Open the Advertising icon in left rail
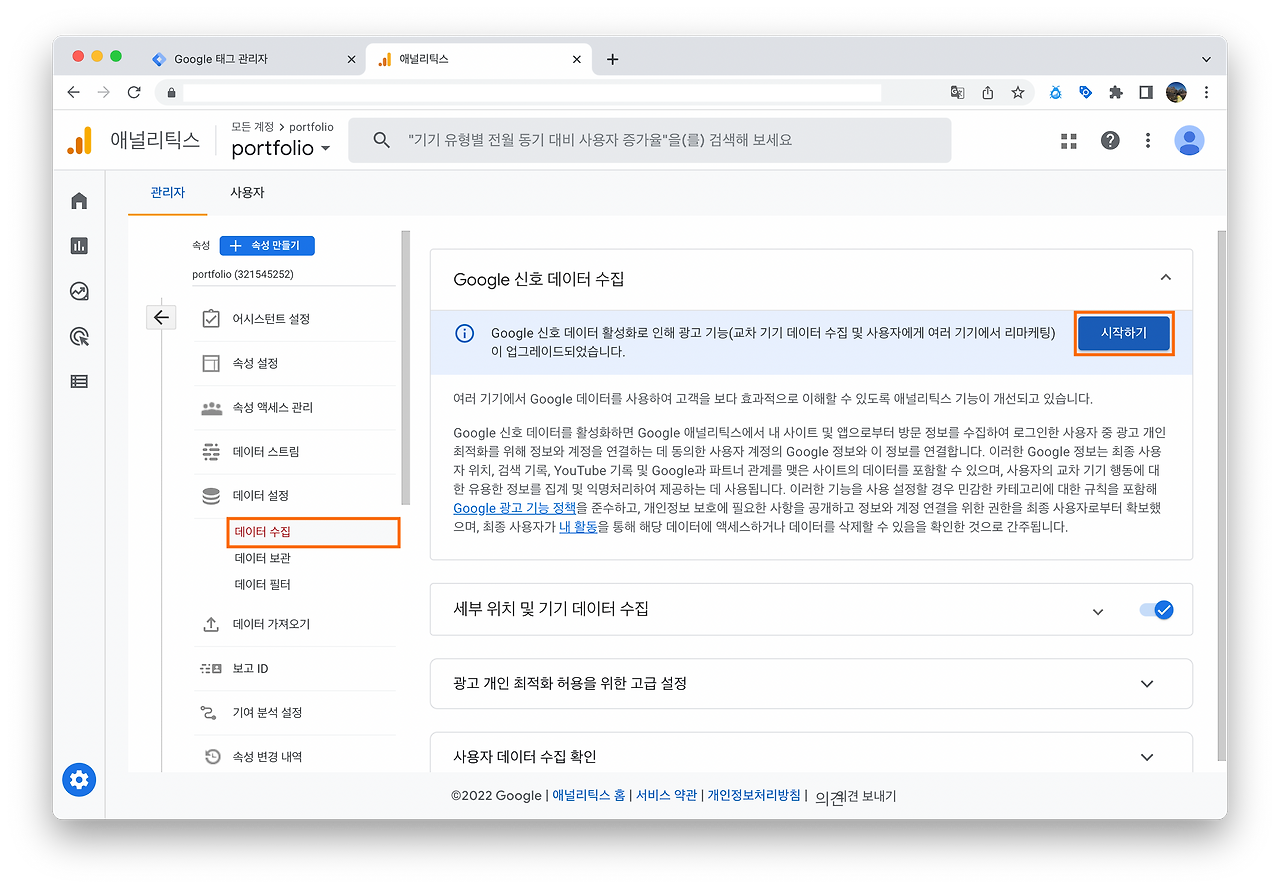The height and width of the screenshot is (889, 1280). pyautogui.click(x=79, y=336)
